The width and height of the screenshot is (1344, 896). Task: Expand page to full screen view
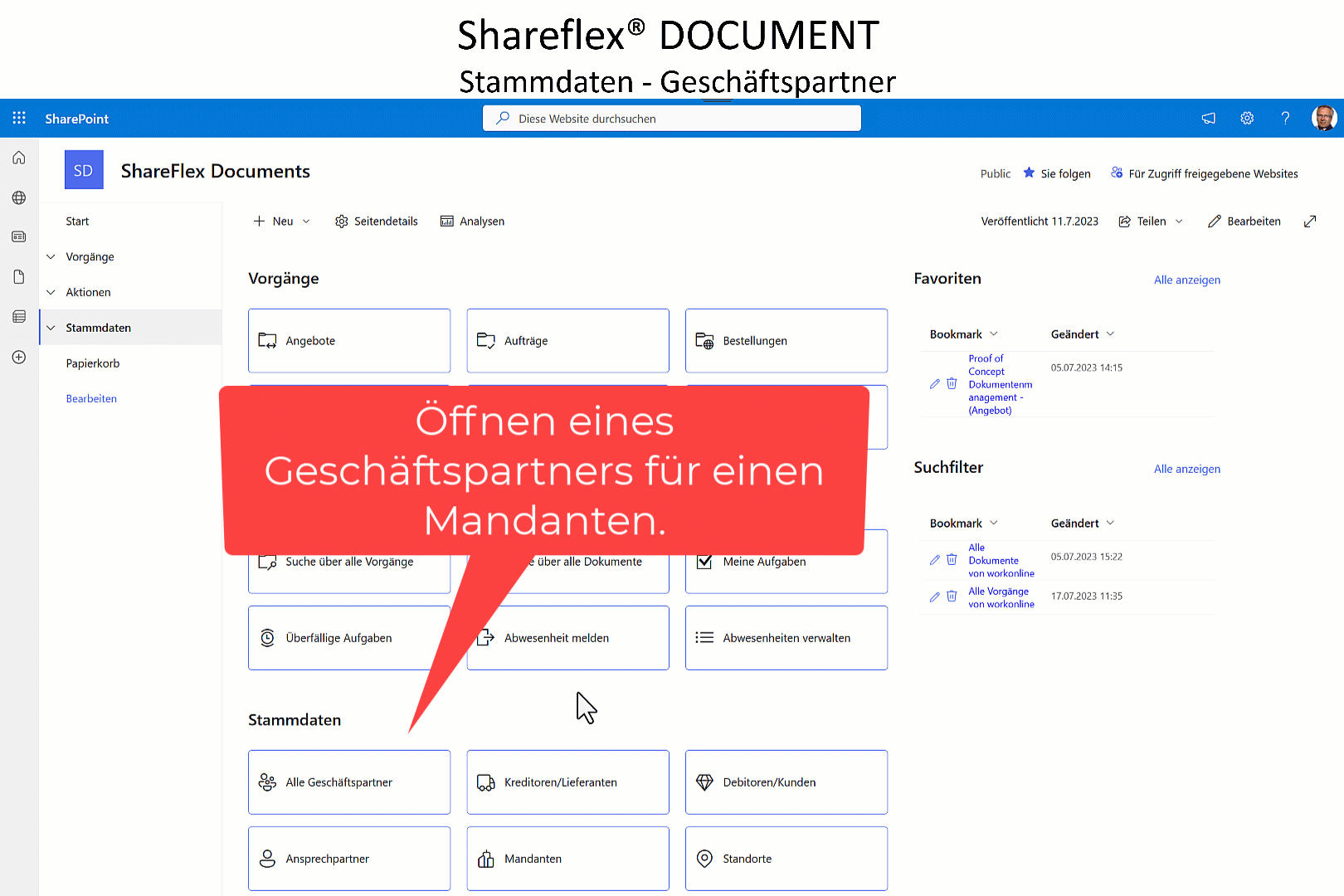tap(1310, 222)
